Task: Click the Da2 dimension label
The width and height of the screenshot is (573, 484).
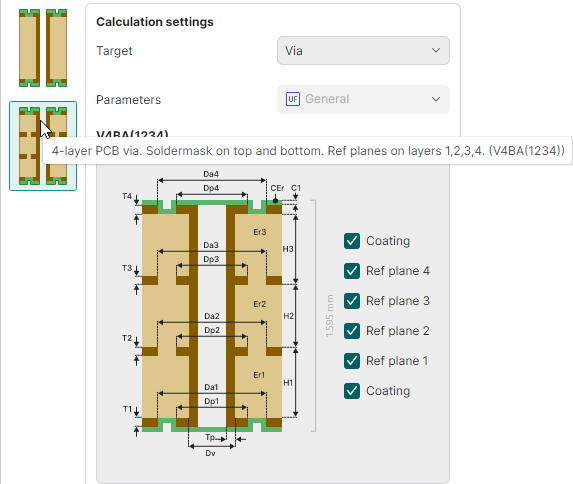Action: (x=212, y=316)
